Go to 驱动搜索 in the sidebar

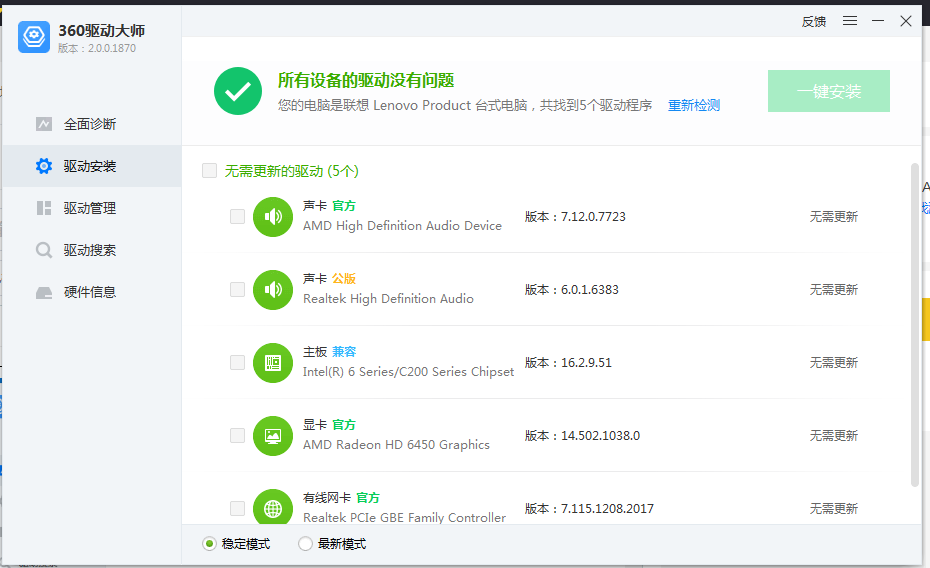[90, 250]
